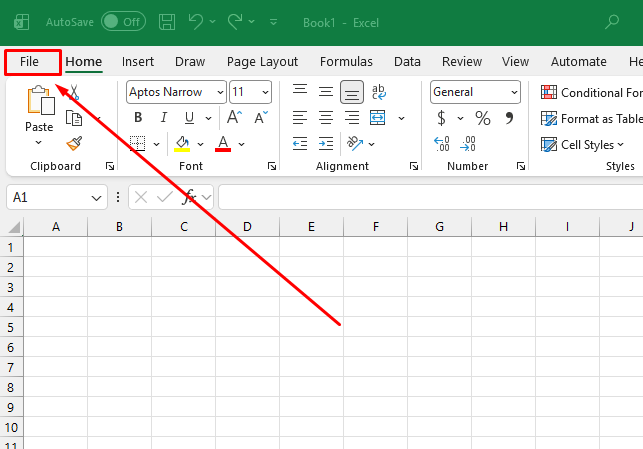Screen dimensions: 643x449
Task: Select Align Left icon
Action: 300,118
